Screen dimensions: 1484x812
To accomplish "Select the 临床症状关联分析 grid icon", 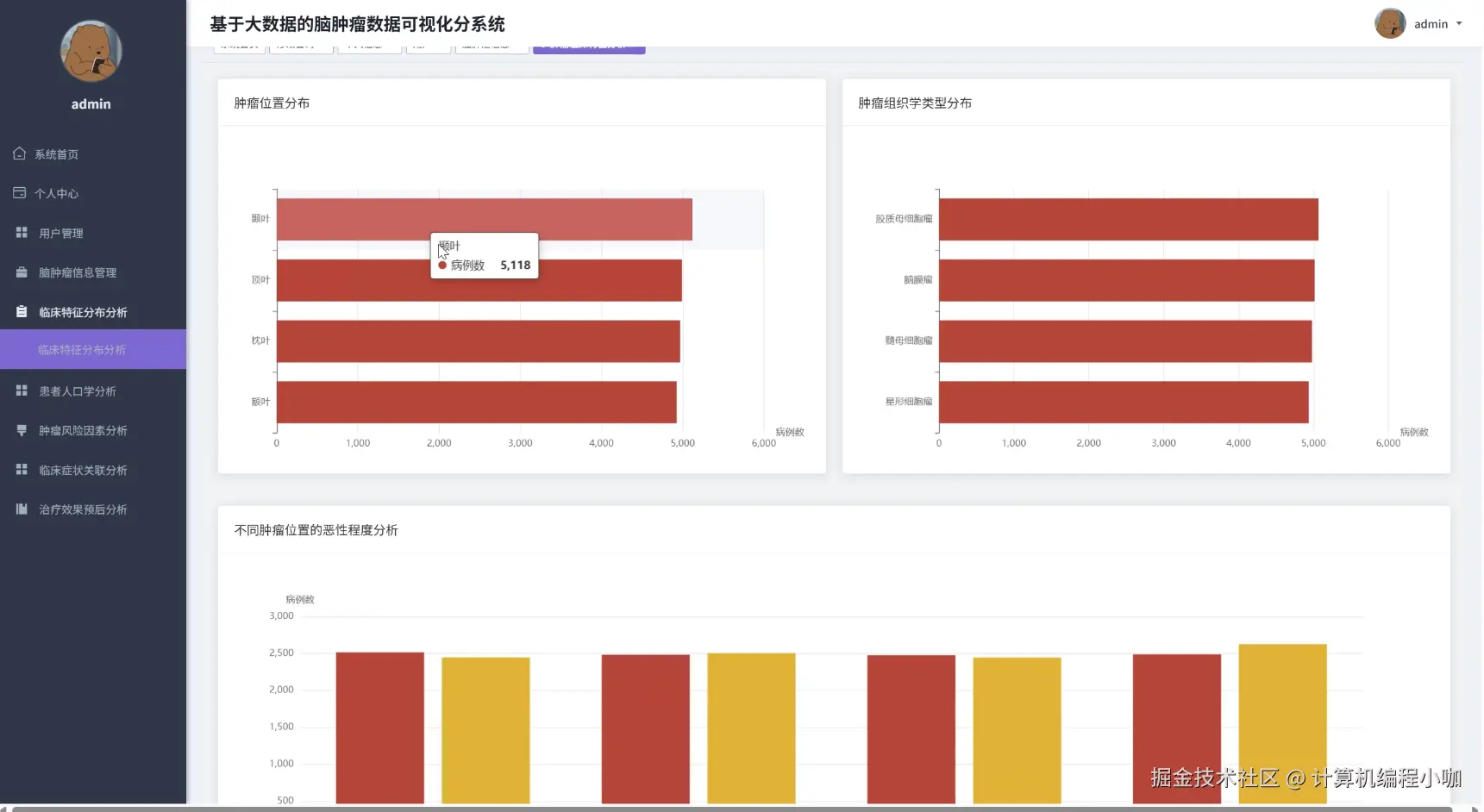I will (x=22, y=470).
